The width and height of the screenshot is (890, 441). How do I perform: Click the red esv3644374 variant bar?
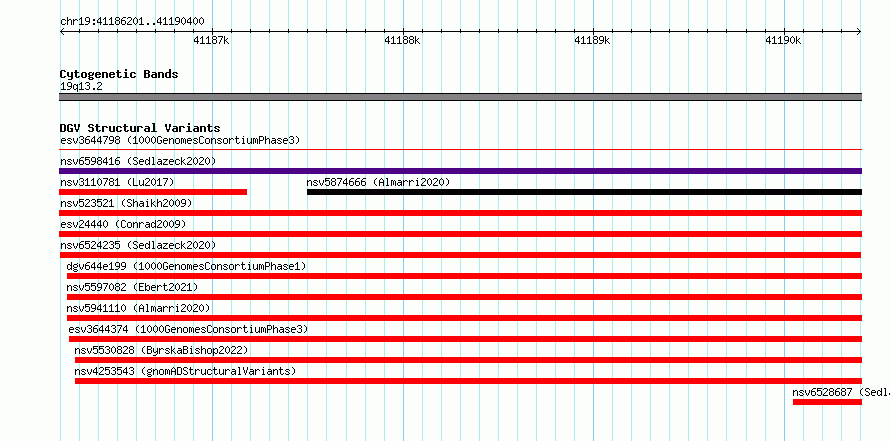[x=465, y=339]
